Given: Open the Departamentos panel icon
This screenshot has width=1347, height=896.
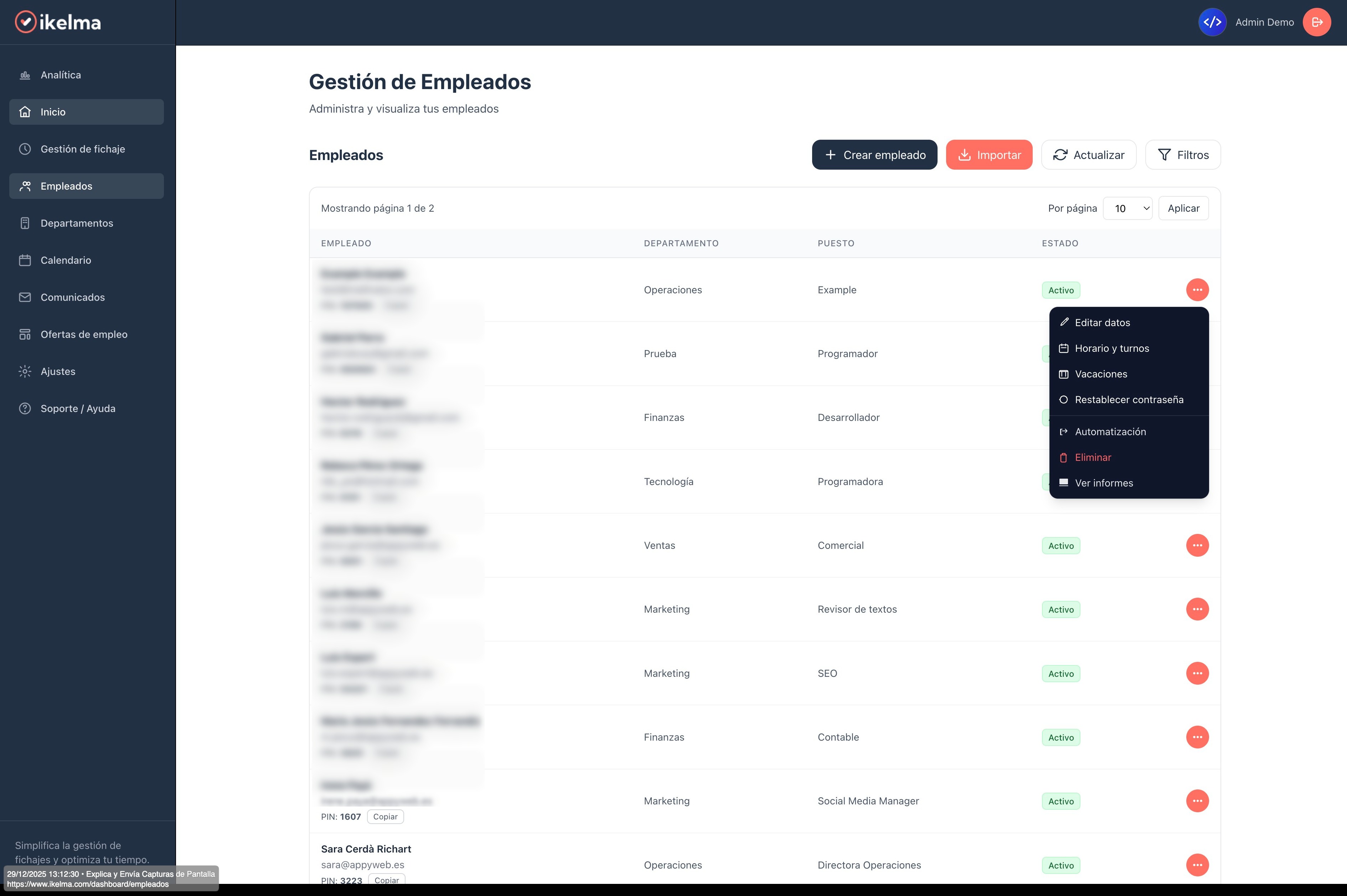Looking at the screenshot, I should click(25, 223).
